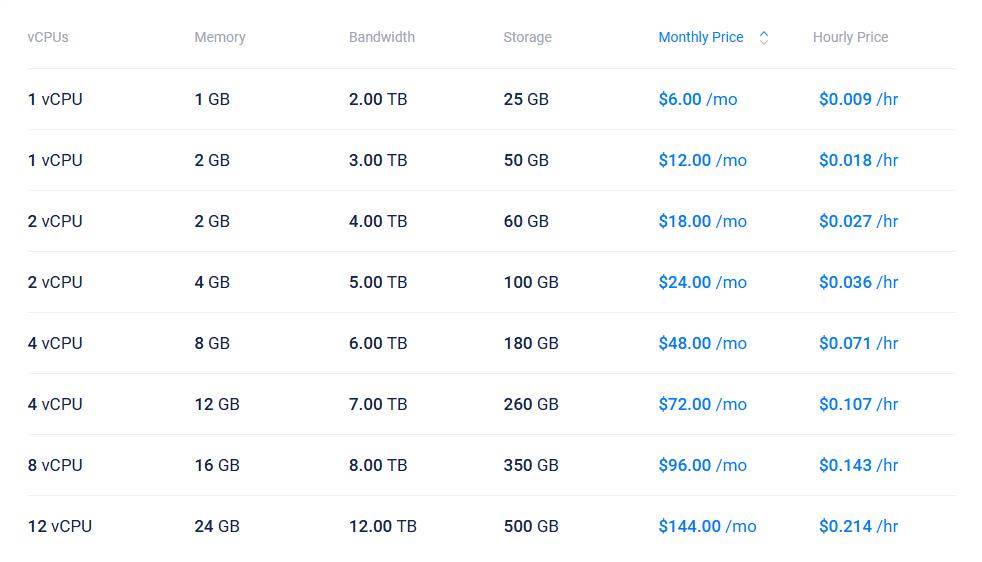
Task: Select the $24.00 /mo plan price
Action: (702, 282)
